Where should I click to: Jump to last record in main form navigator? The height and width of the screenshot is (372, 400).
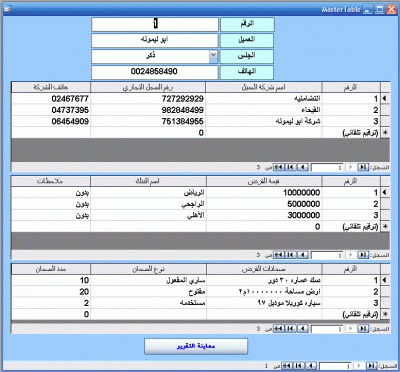299,366
